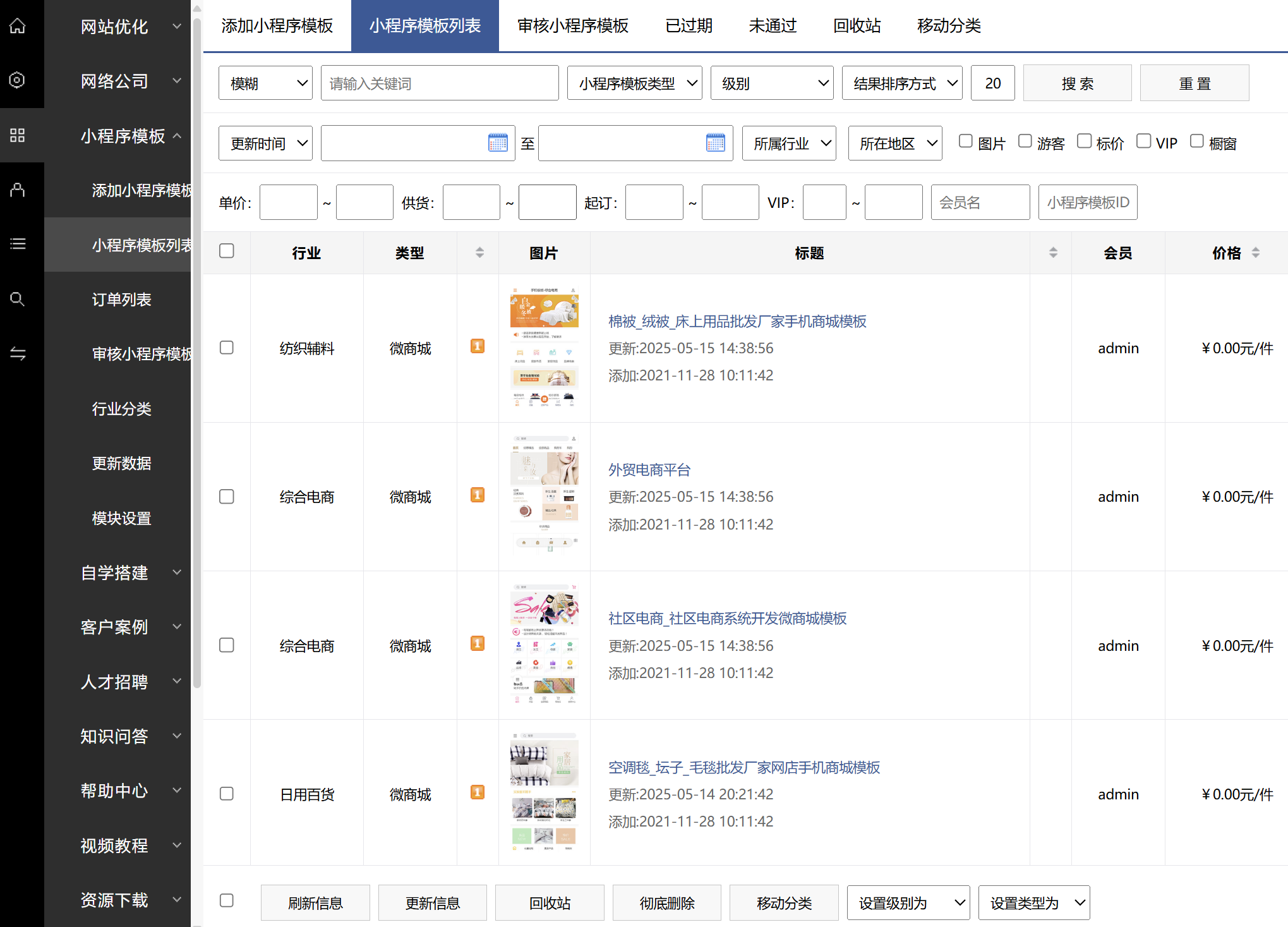Click the 搜索 button
1288x927 pixels.
pyautogui.click(x=1077, y=83)
